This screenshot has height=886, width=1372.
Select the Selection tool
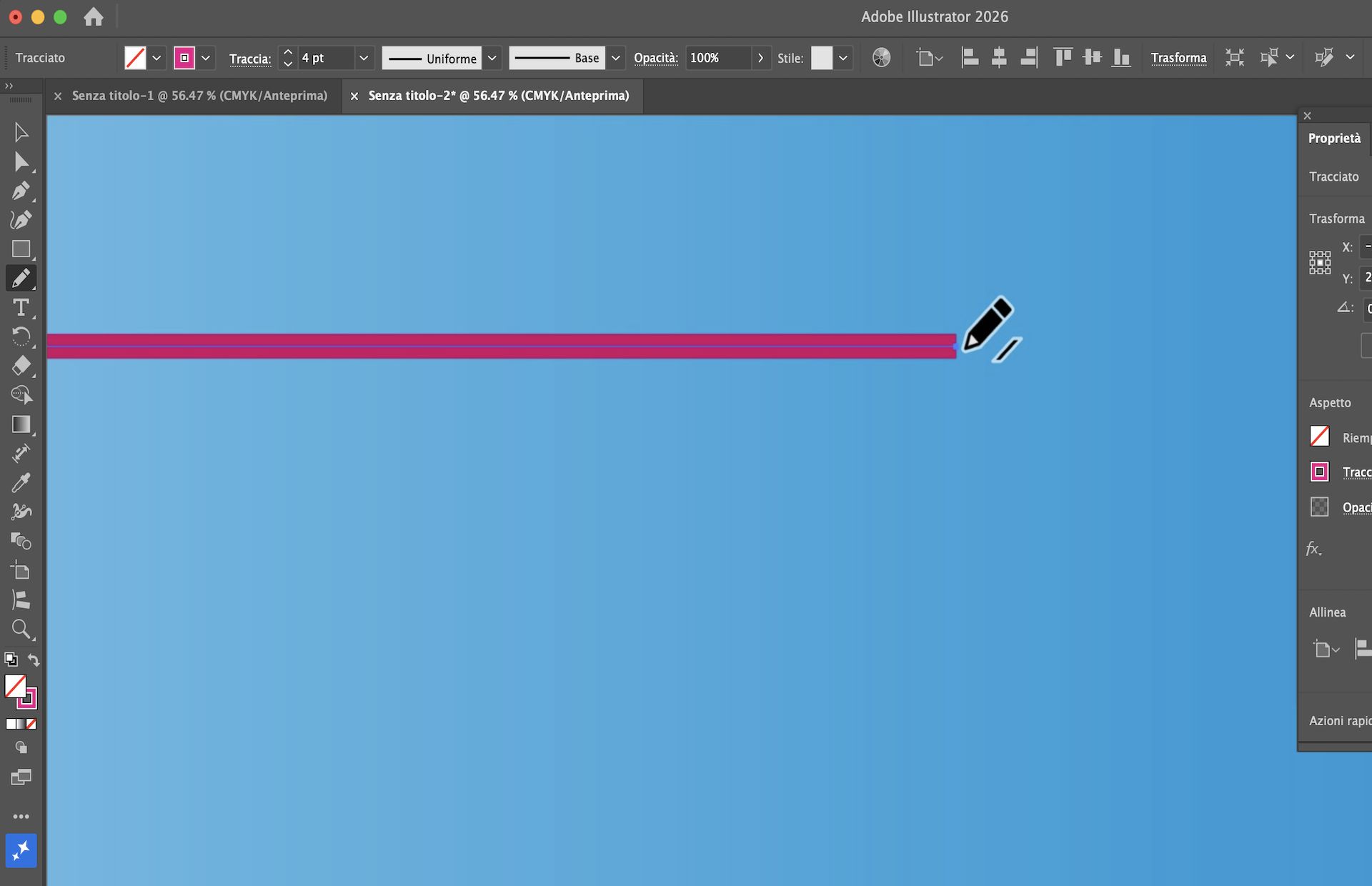(x=21, y=131)
